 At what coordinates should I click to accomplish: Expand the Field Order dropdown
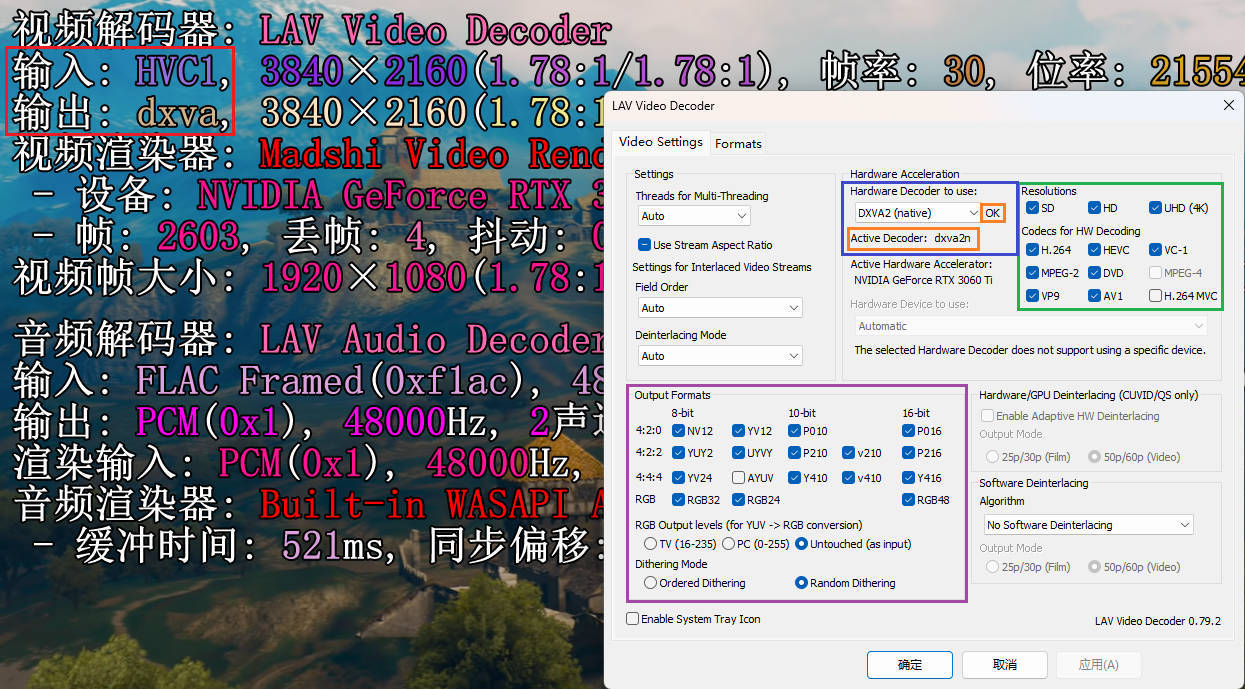pyautogui.click(x=720, y=308)
